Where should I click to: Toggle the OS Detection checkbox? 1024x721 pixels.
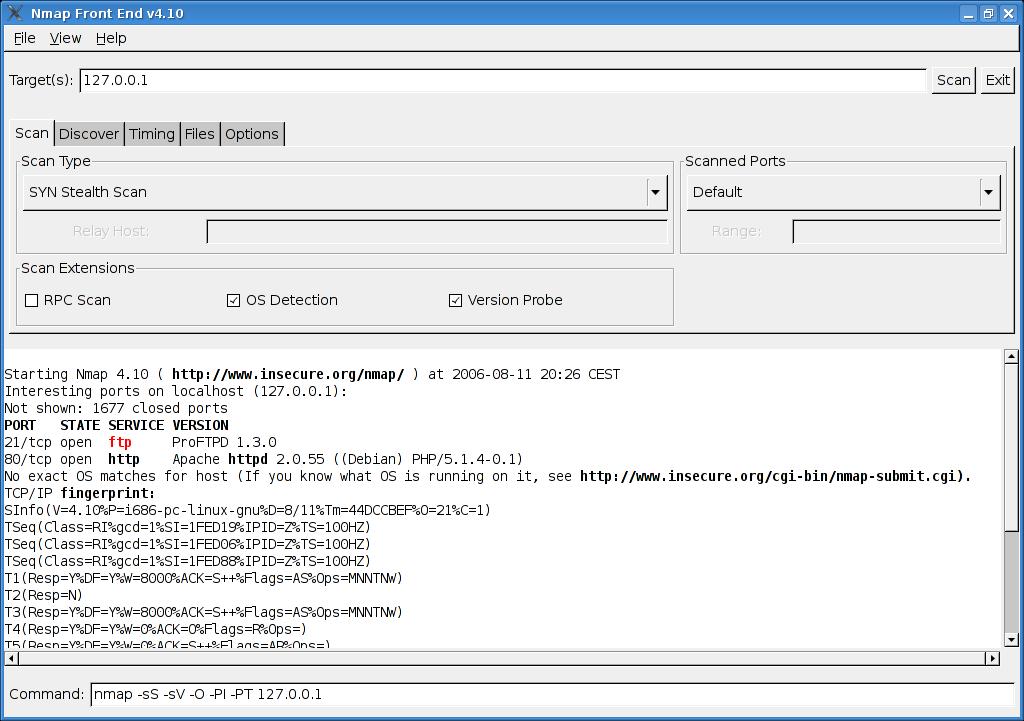pos(233,300)
